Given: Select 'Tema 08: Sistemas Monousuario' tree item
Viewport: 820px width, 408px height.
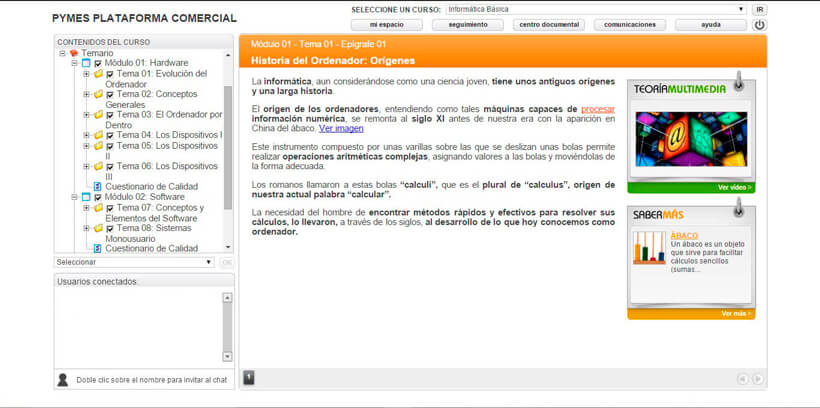Looking at the screenshot, I should [x=149, y=233].
